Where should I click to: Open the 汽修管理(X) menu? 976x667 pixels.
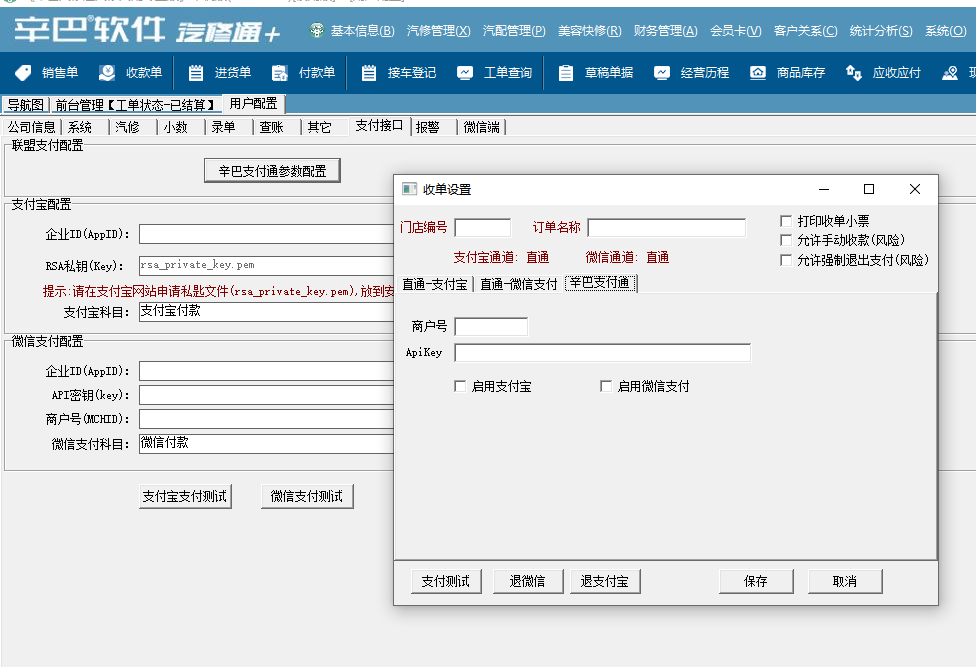(438, 30)
